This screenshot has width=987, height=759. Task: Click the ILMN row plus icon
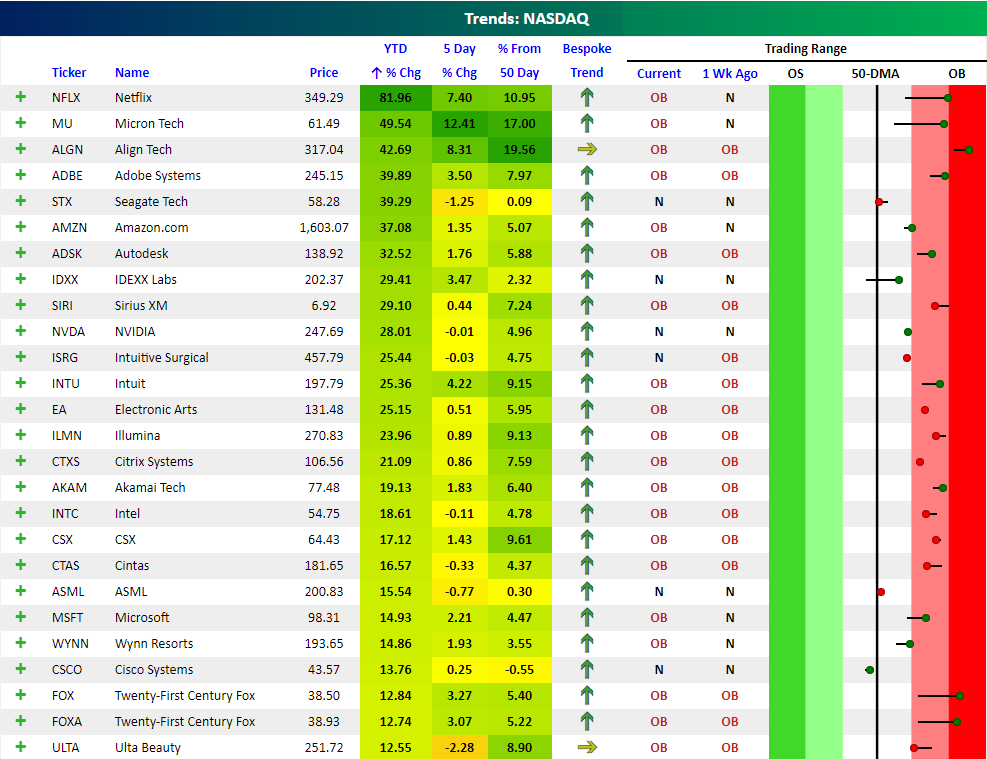tap(21, 435)
